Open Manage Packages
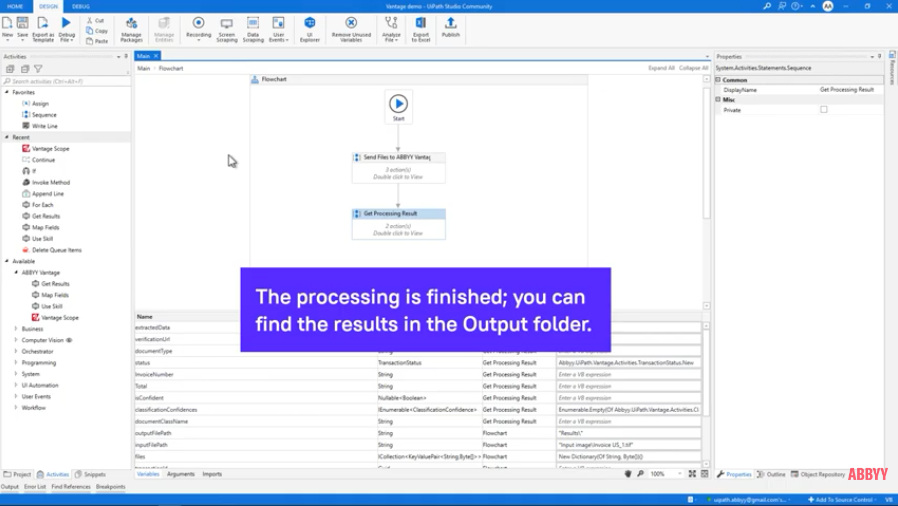Screen dimensions: 898x506 [131, 29]
